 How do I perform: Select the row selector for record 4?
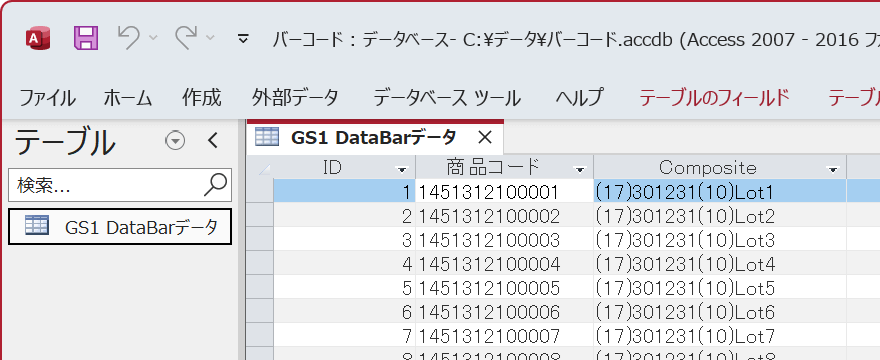pos(260,263)
